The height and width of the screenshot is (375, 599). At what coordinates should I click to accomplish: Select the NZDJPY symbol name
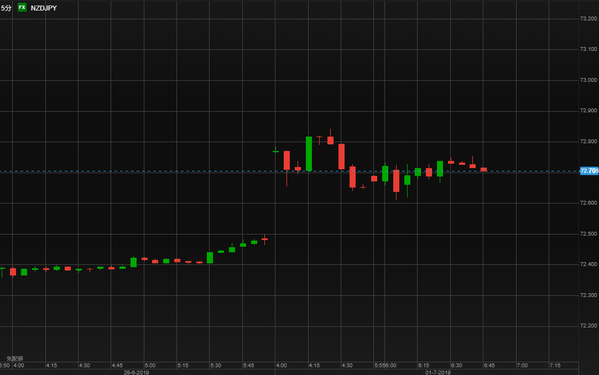click(x=44, y=8)
